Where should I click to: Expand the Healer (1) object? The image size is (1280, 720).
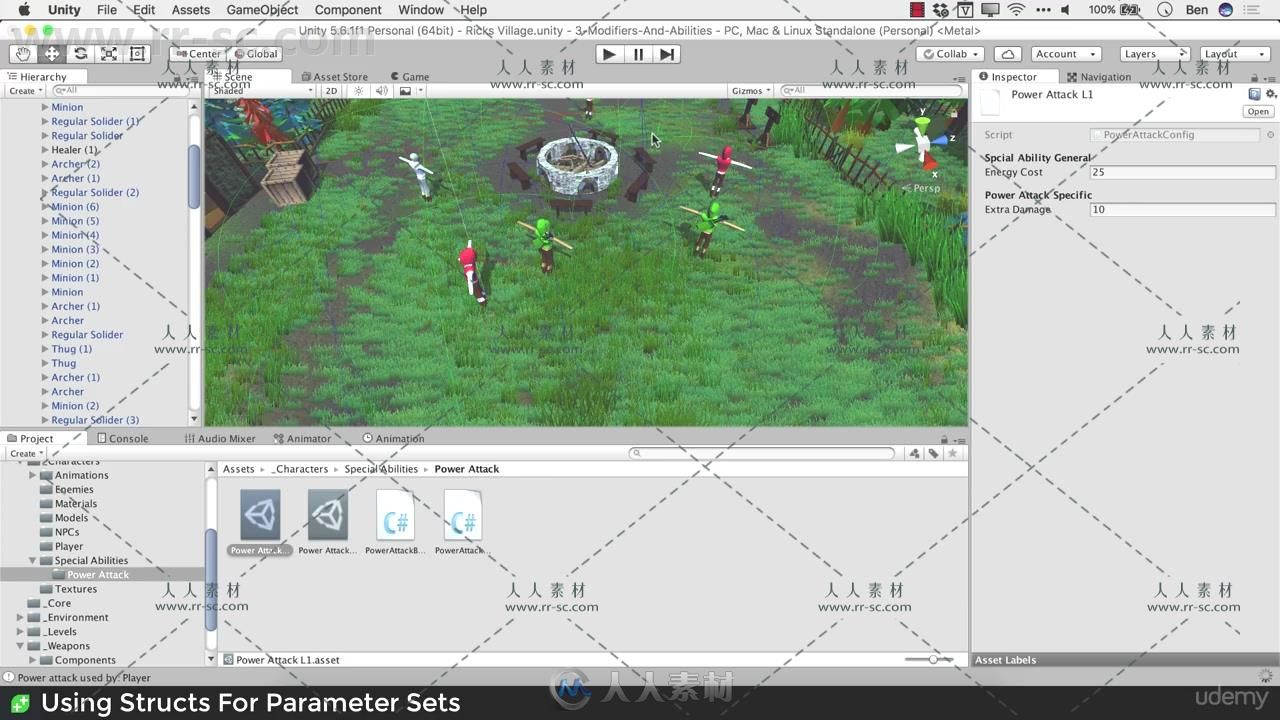click(45, 150)
